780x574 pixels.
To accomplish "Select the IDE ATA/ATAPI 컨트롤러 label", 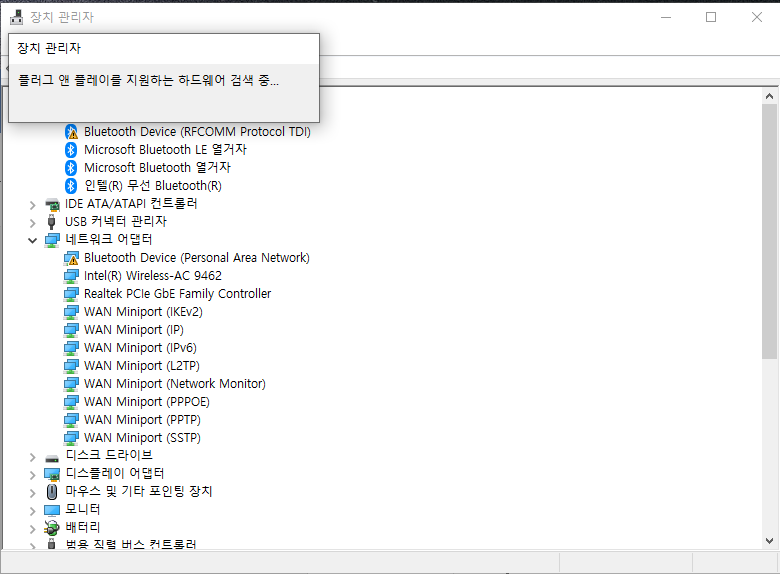I will pos(131,203).
